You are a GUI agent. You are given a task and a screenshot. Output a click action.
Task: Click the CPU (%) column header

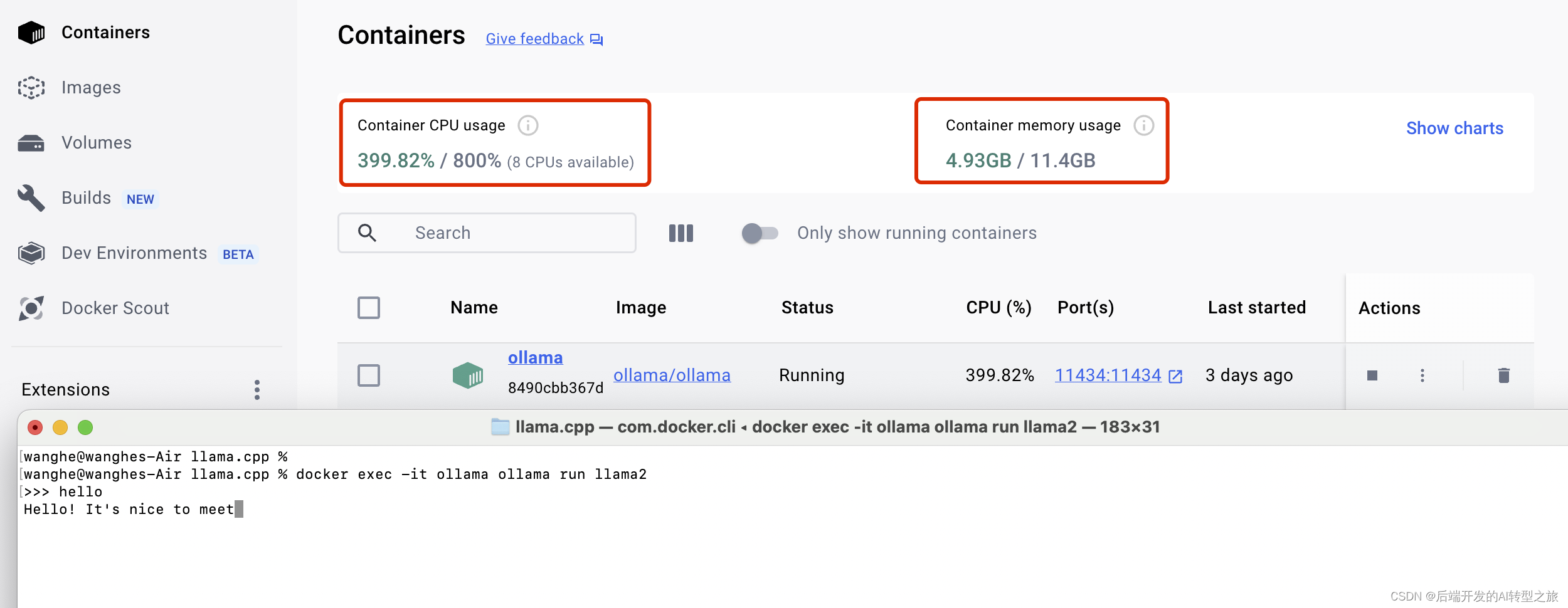(x=999, y=308)
